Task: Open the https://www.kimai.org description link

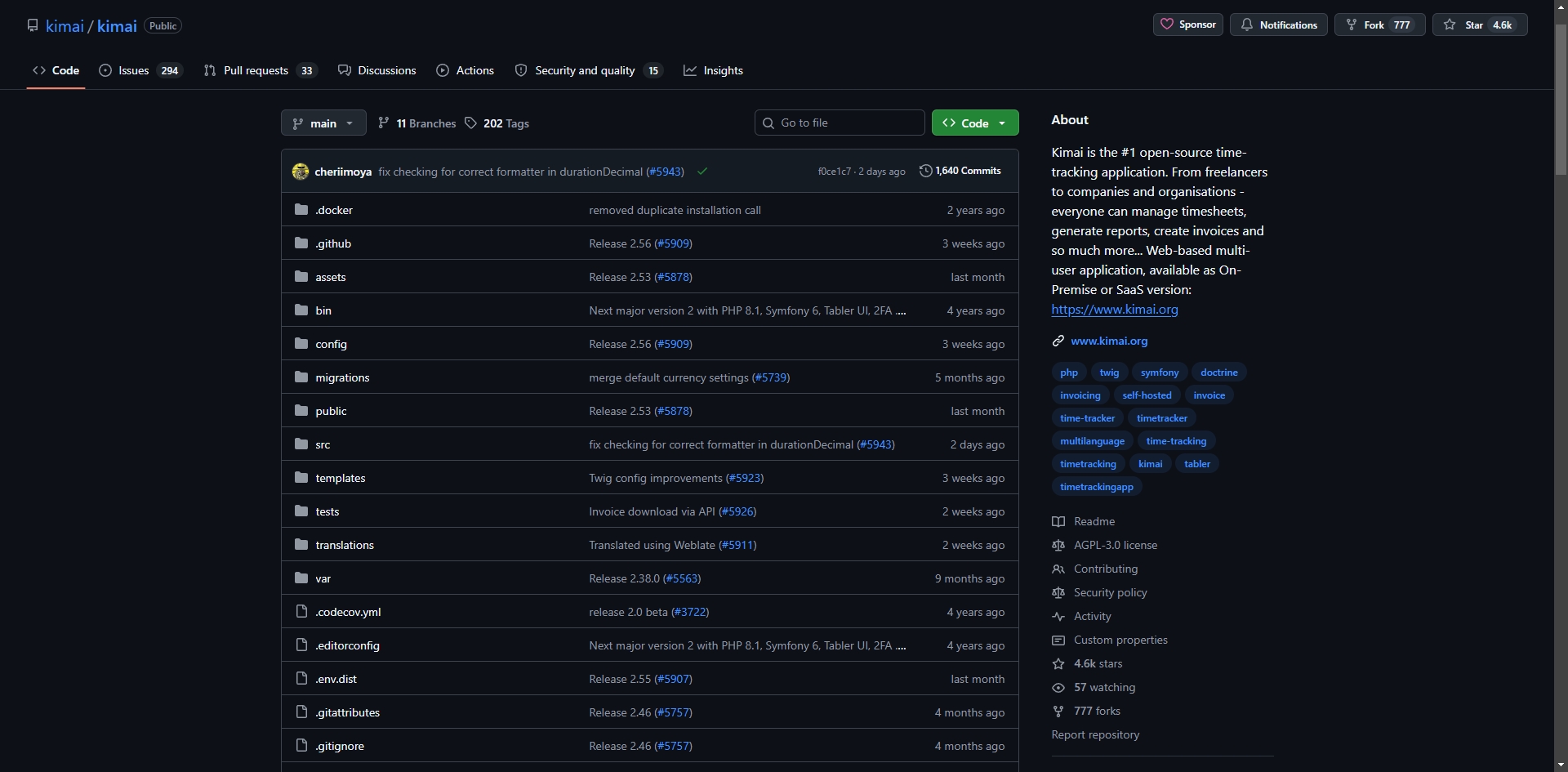Action: [x=1114, y=309]
